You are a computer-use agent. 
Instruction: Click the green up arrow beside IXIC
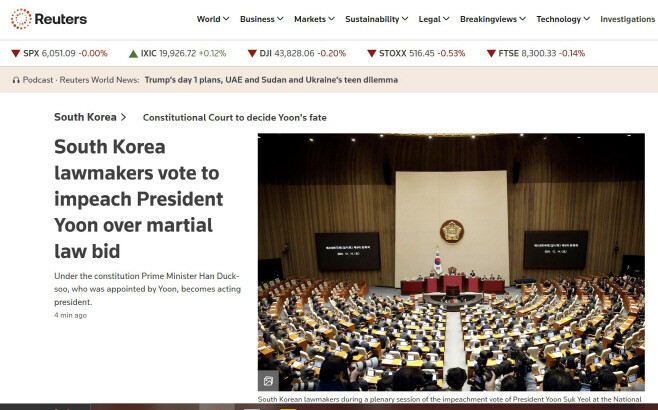tap(133, 53)
